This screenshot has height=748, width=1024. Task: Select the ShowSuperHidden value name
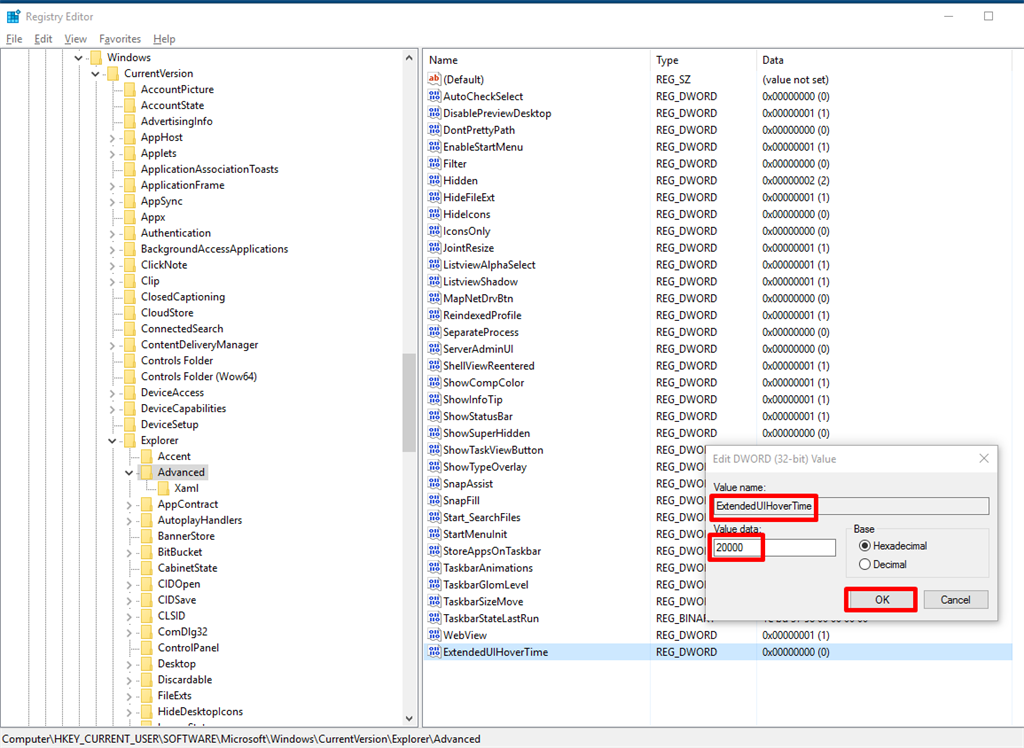tap(487, 433)
